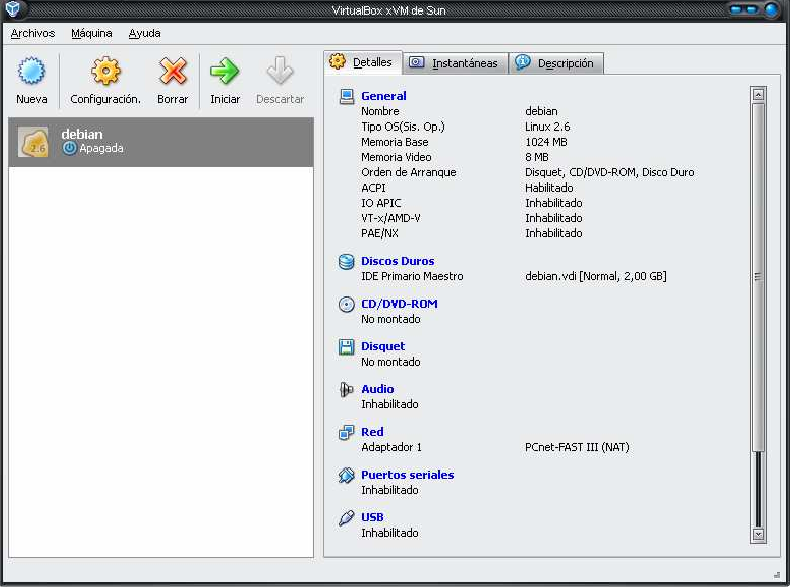
Task: Open the Puertos seriales link
Action: [x=407, y=475]
